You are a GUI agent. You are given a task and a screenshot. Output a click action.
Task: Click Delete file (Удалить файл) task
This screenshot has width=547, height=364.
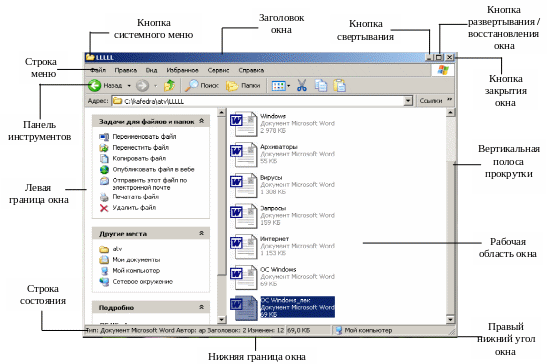pyautogui.click(x=128, y=208)
